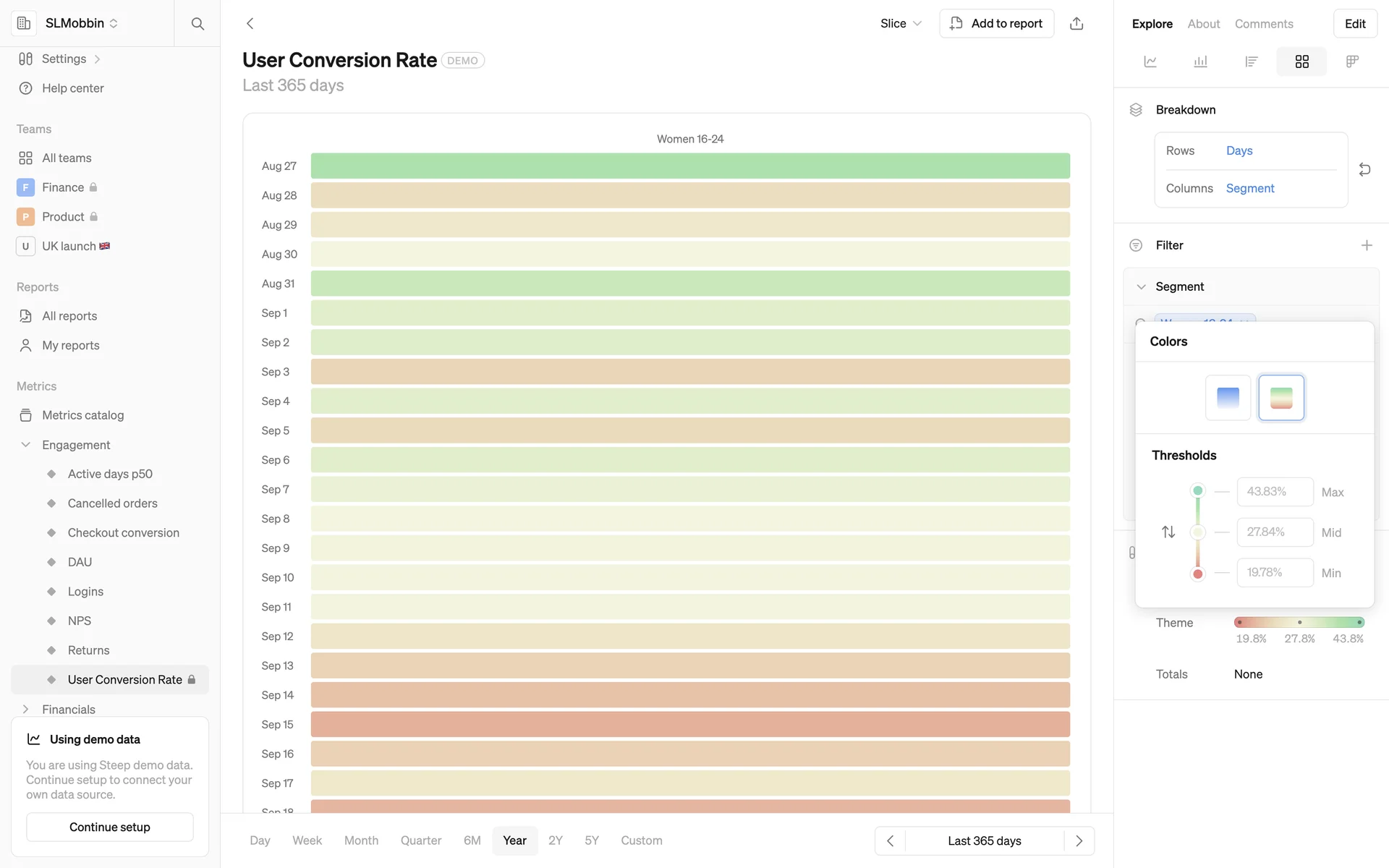Open the Slice dropdown
Viewport: 1389px width, 868px height.
tap(901, 24)
